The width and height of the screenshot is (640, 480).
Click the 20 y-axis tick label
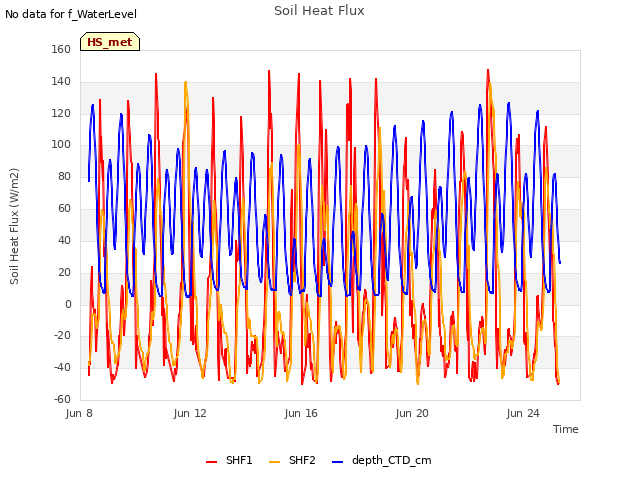[x=64, y=272]
